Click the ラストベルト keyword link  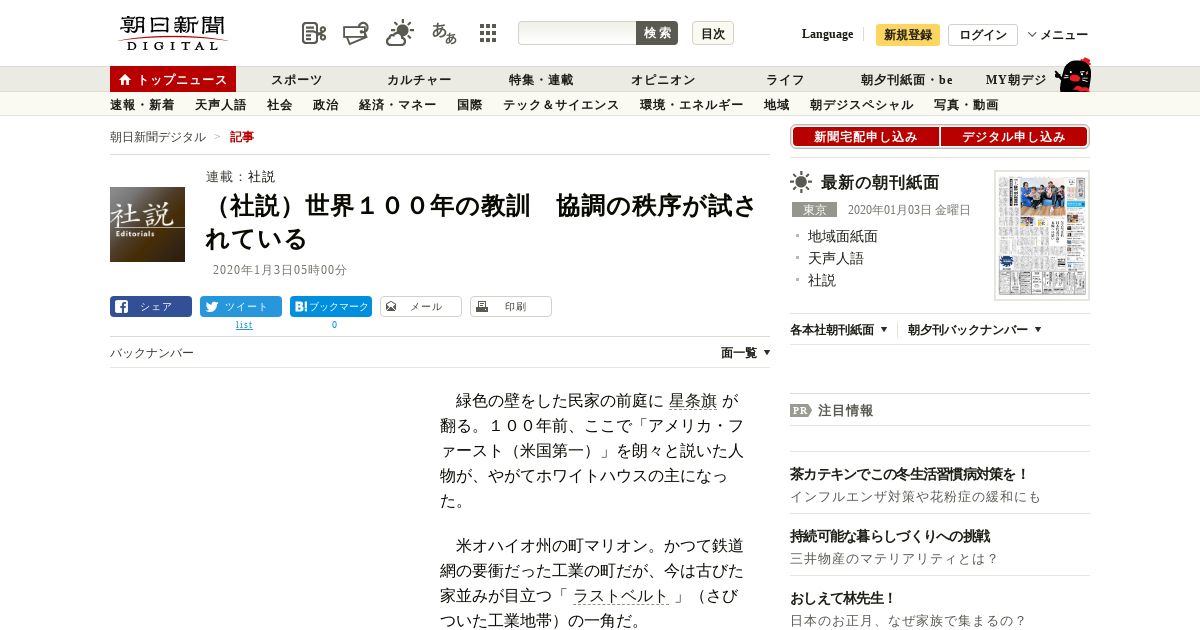point(621,596)
